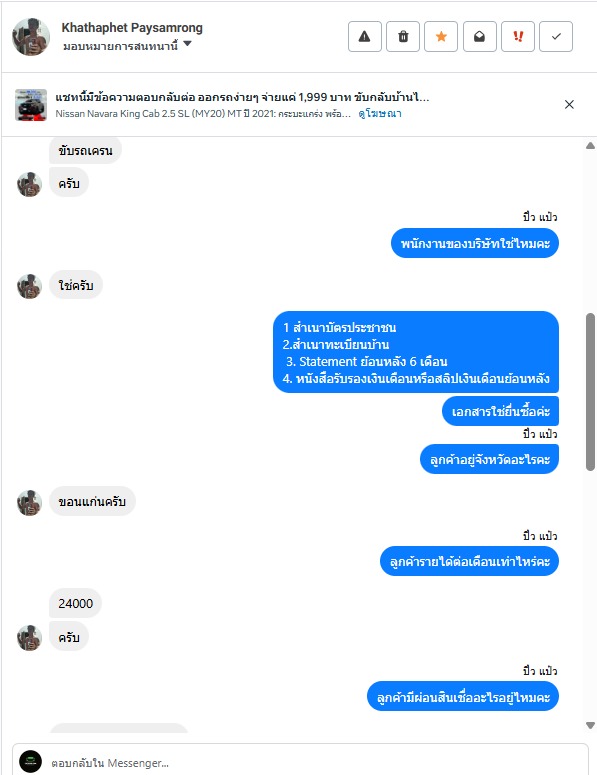
Task: Click the spam warning triangle icon
Action: [x=365, y=37]
